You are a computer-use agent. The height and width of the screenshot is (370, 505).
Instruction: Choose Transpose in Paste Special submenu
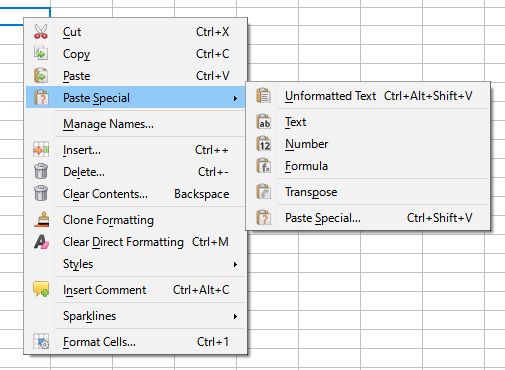pyautogui.click(x=368, y=192)
